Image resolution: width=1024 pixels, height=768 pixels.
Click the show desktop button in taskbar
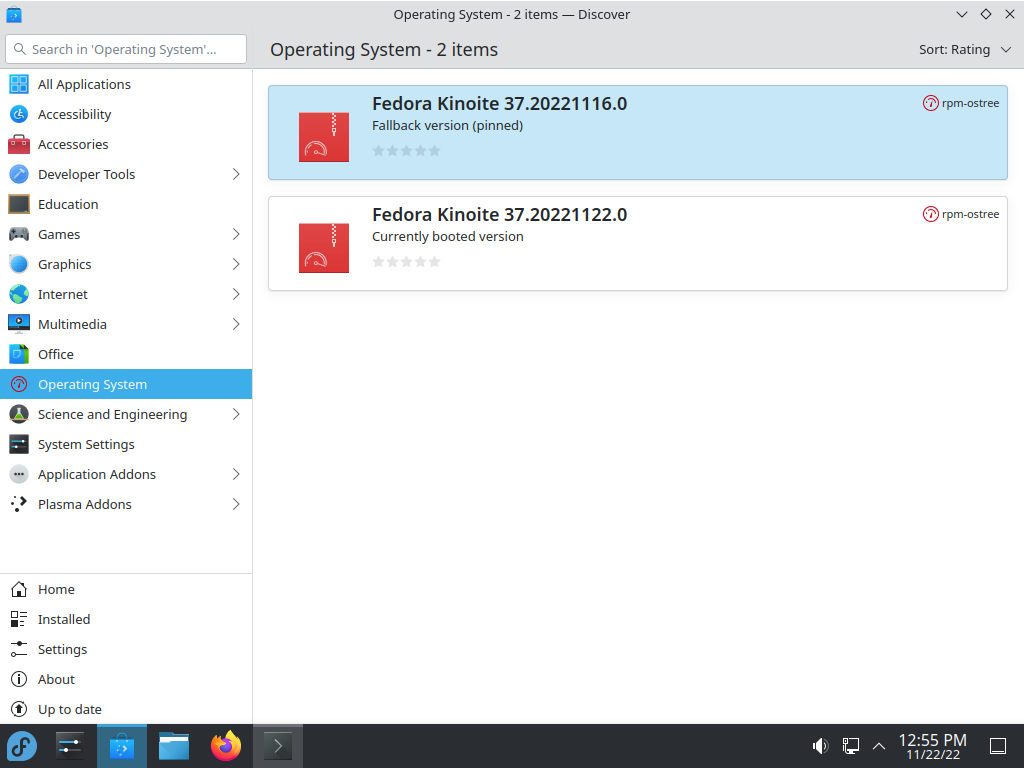pos(998,746)
